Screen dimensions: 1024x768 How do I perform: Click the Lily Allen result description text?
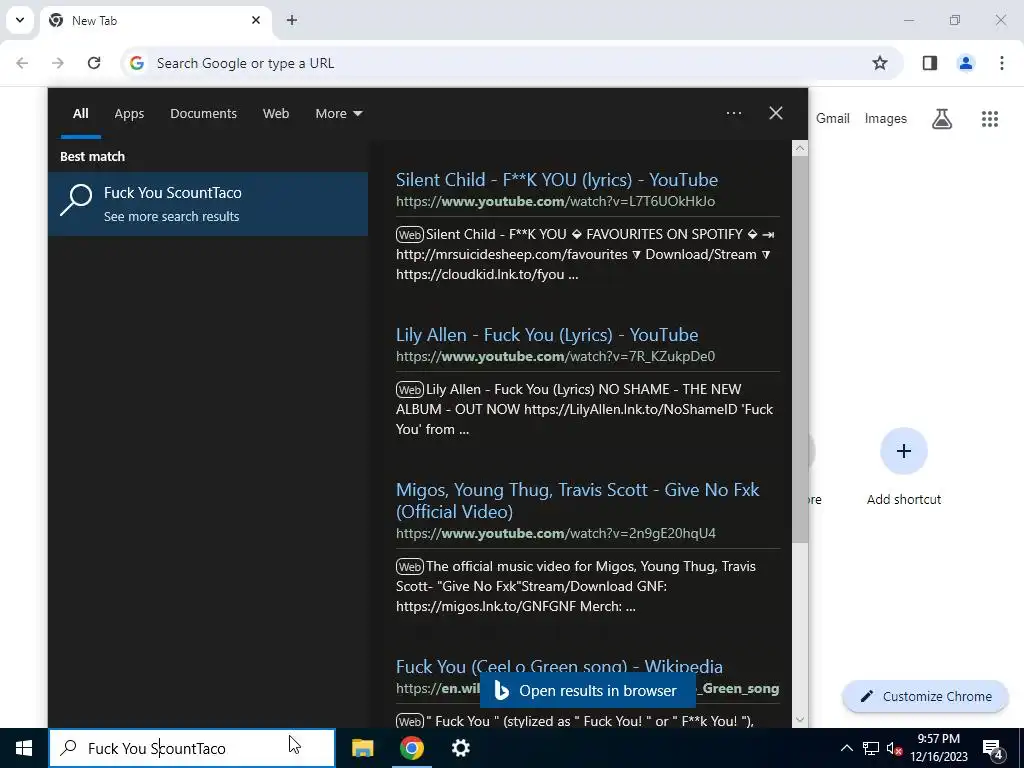pyautogui.click(x=584, y=409)
